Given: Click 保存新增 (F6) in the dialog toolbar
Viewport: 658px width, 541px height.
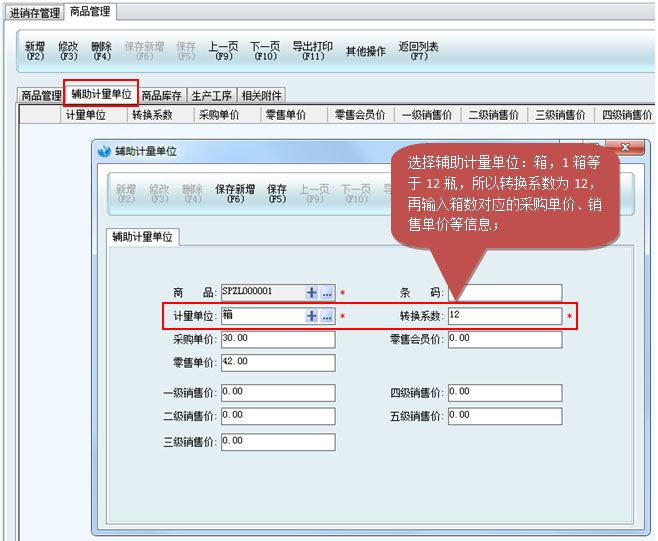Looking at the screenshot, I should coord(236,193).
